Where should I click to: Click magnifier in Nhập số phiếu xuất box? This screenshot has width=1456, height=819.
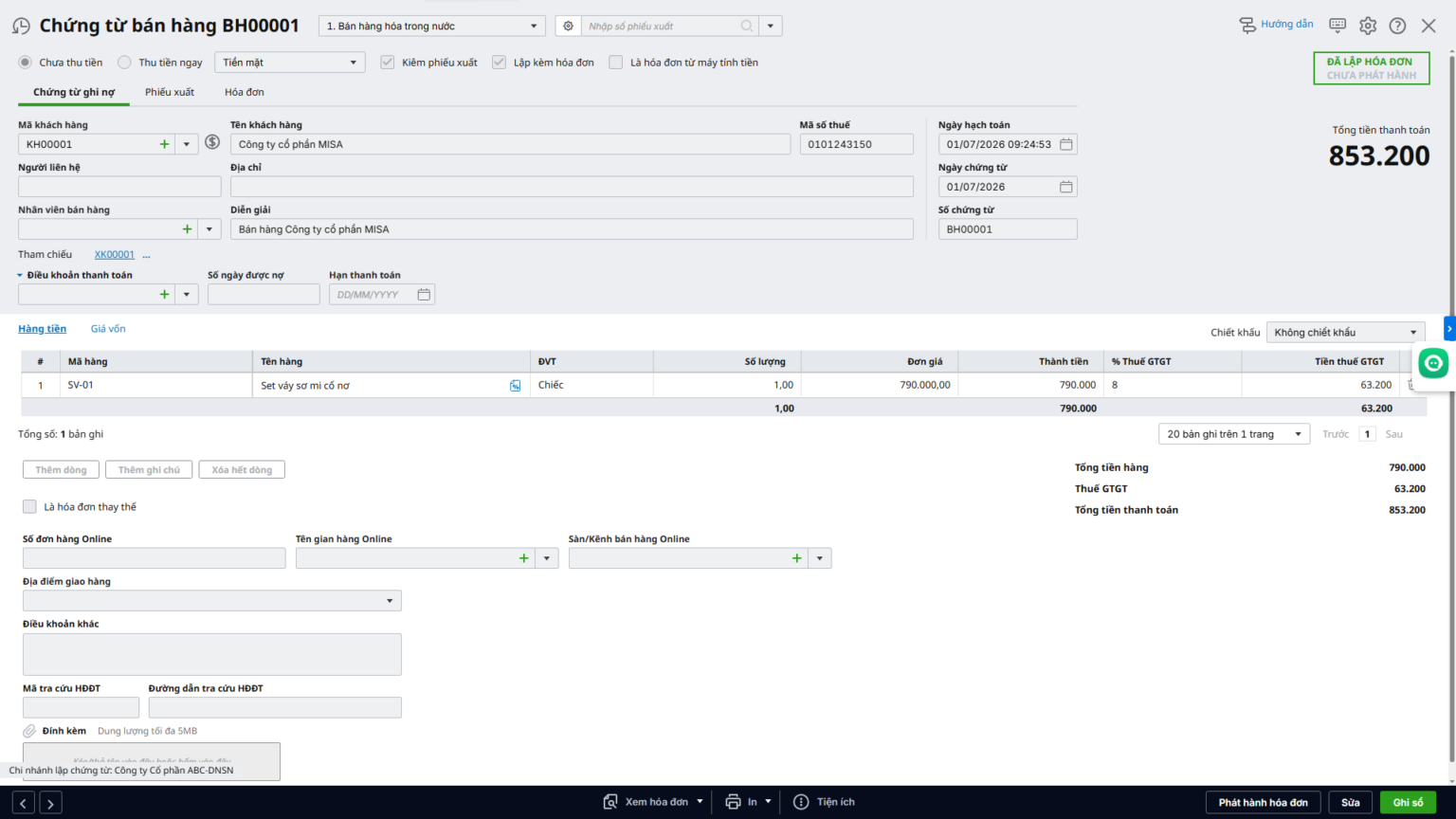(747, 27)
